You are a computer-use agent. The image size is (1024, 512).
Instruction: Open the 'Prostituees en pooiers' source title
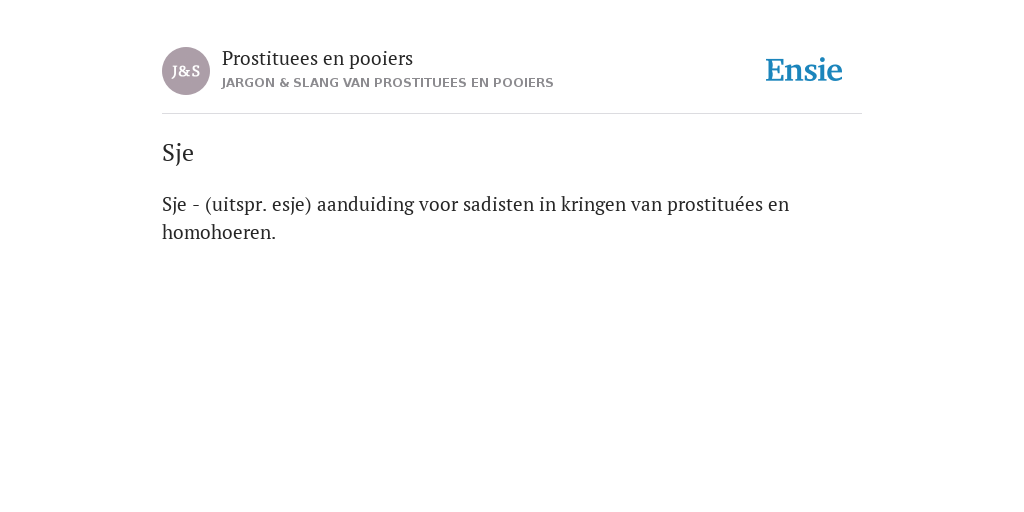(x=317, y=59)
